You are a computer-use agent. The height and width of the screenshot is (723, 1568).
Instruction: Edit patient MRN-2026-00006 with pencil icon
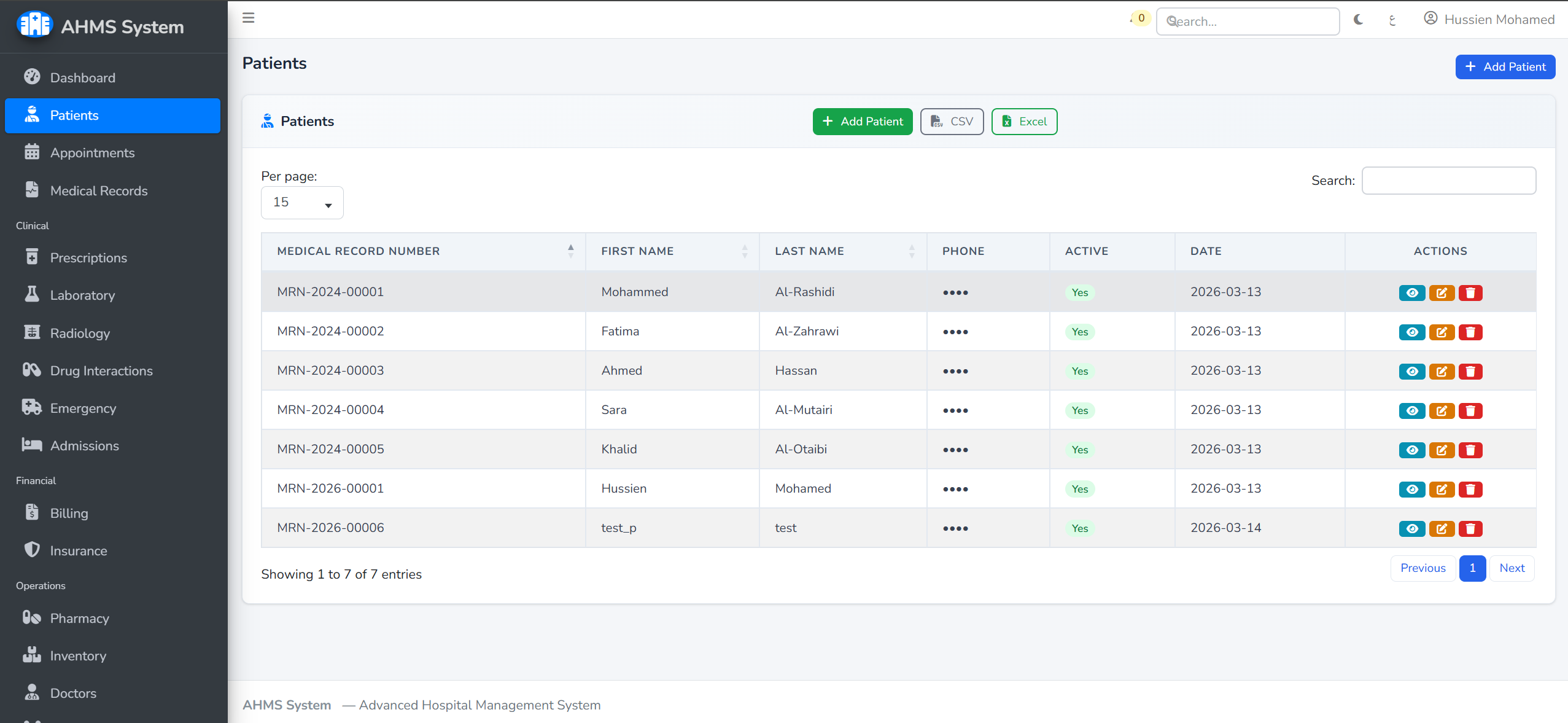coord(1442,529)
